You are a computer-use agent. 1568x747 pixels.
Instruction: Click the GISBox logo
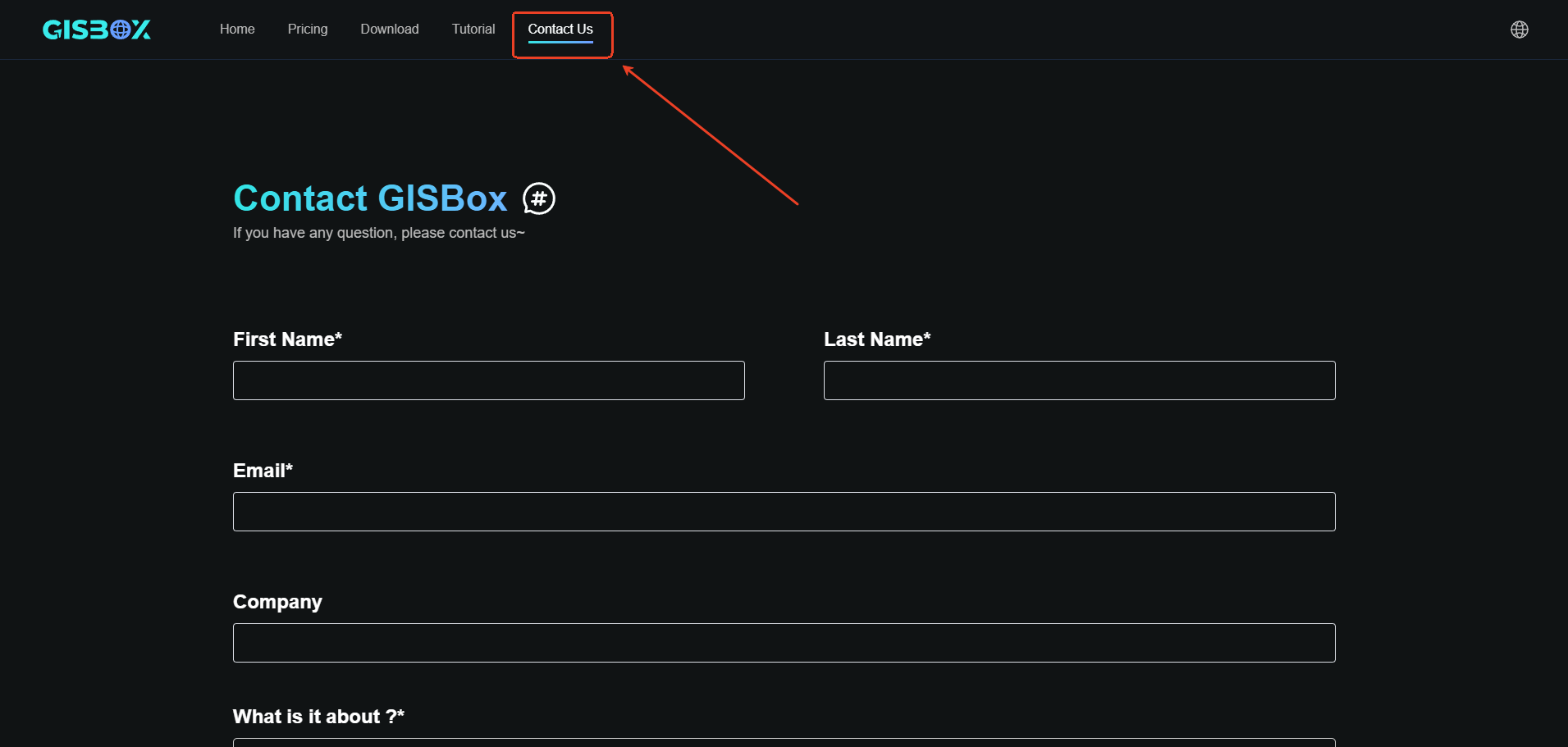click(x=97, y=30)
